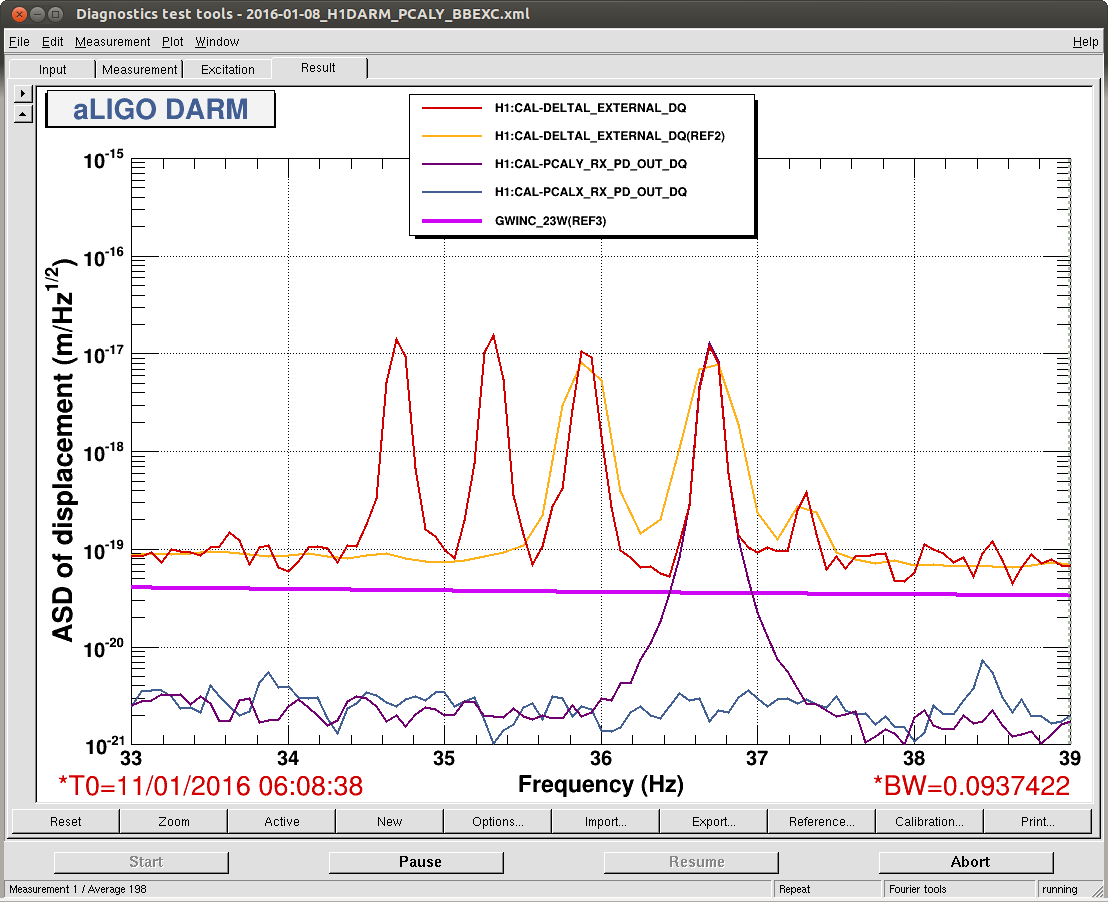This screenshot has width=1108, height=902.
Task: Click the Print... button
Action: tap(1037, 821)
